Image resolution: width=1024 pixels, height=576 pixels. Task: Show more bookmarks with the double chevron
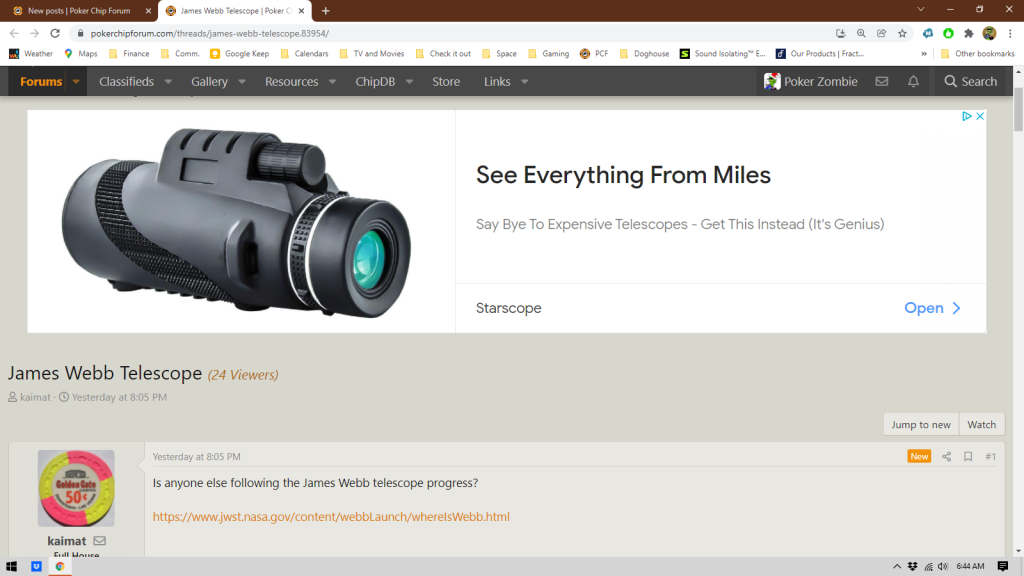click(923, 54)
